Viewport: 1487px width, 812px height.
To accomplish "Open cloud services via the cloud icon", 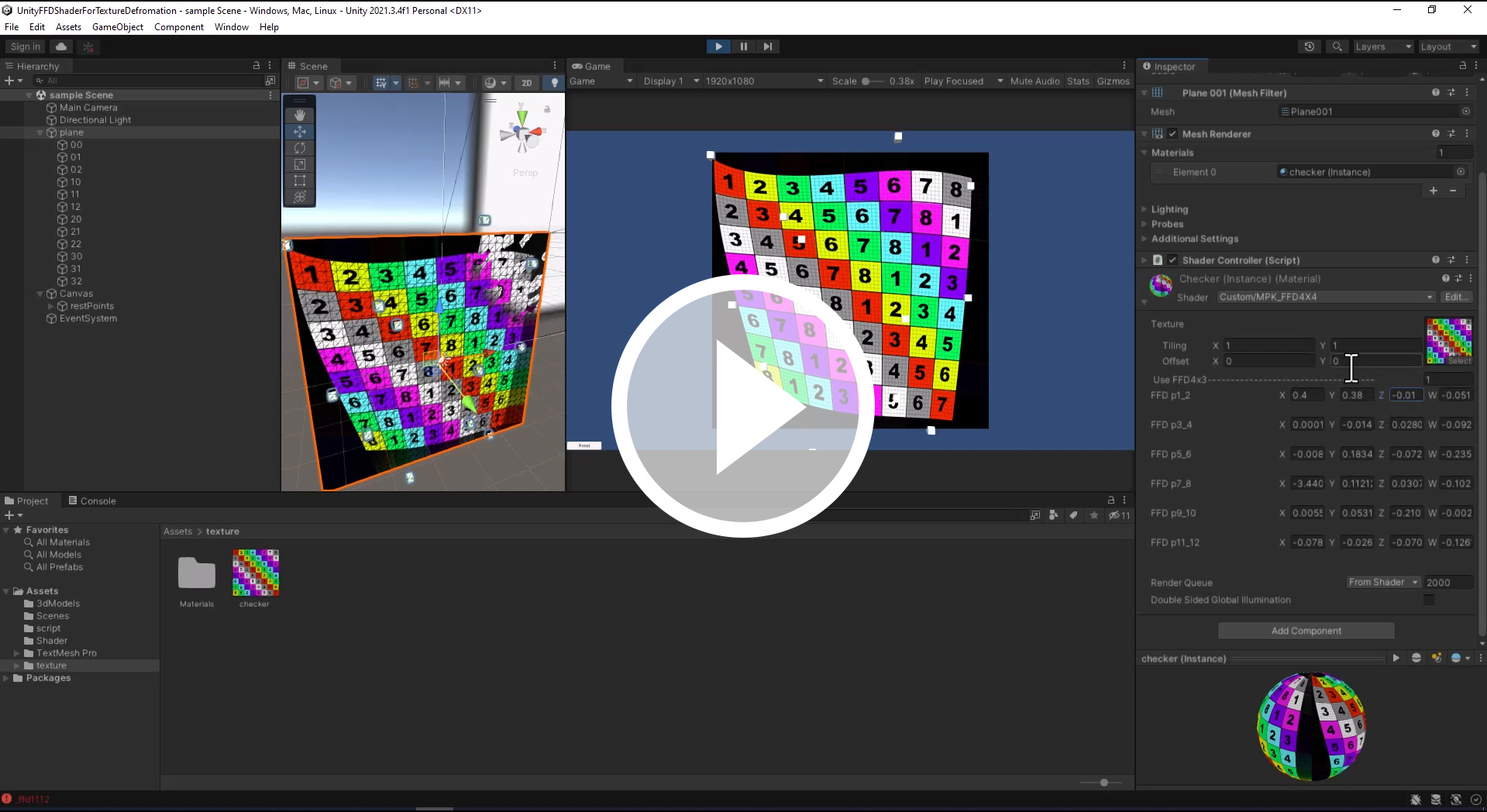I will pyautogui.click(x=61, y=46).
